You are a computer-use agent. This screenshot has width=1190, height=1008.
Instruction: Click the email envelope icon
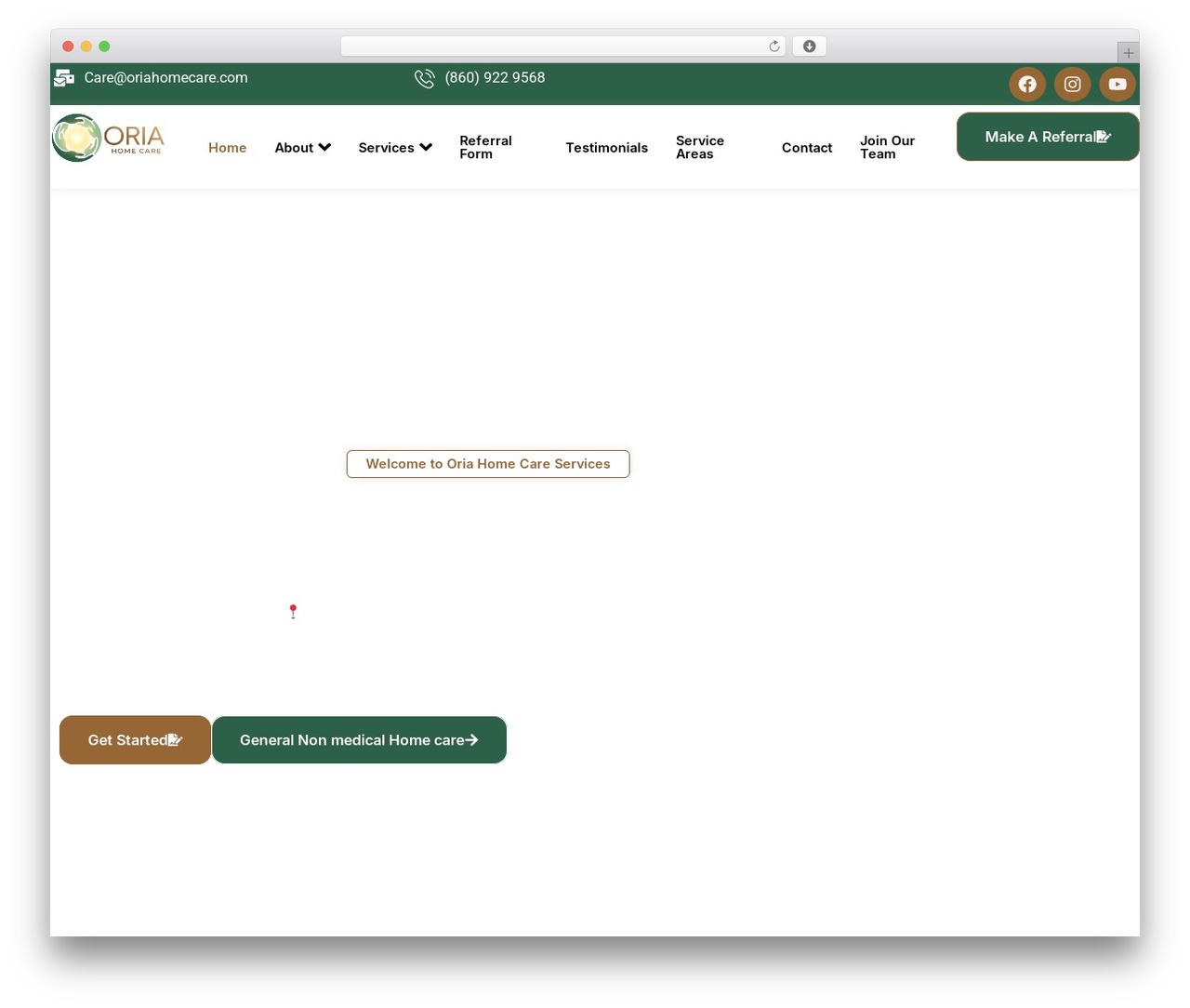pos(64,78)
